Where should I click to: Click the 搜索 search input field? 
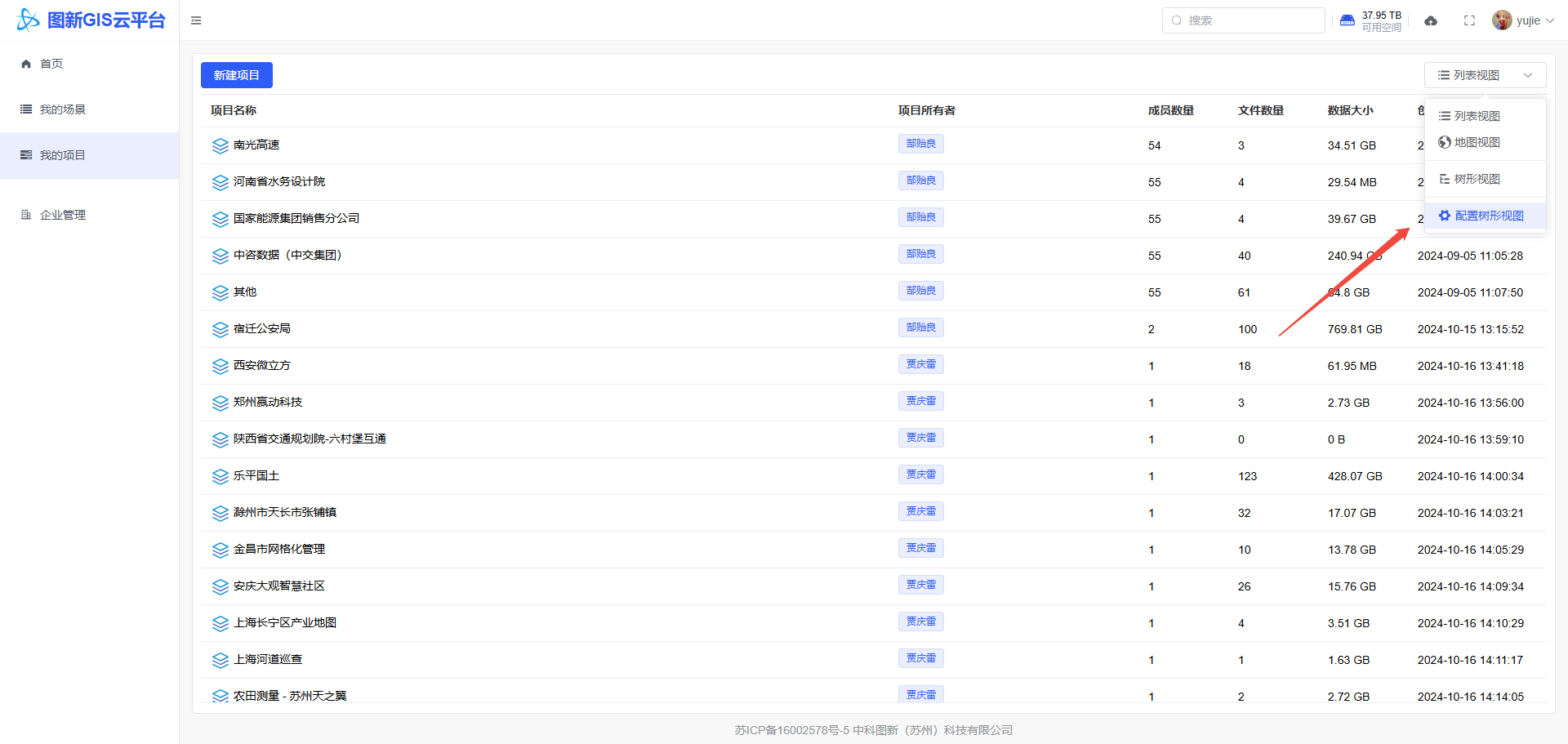tap(1249, 20)
